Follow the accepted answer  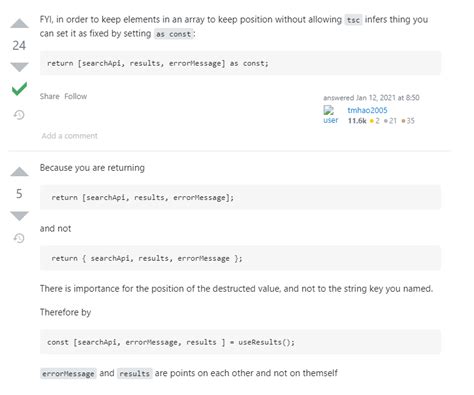tap(76, 96)
